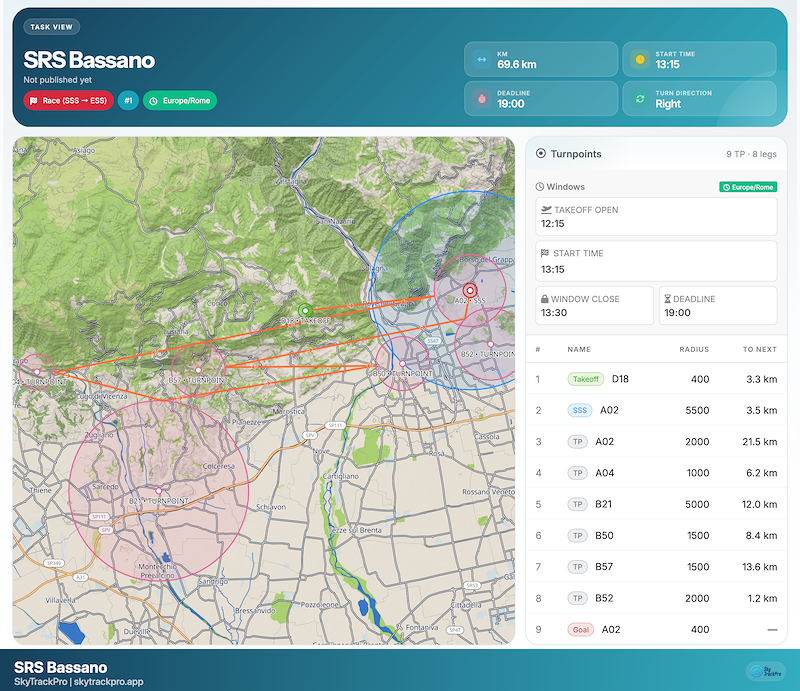Click the lock icon by WINDOW CLOSE
The image size is (800, 691).
tap(544, 299)
